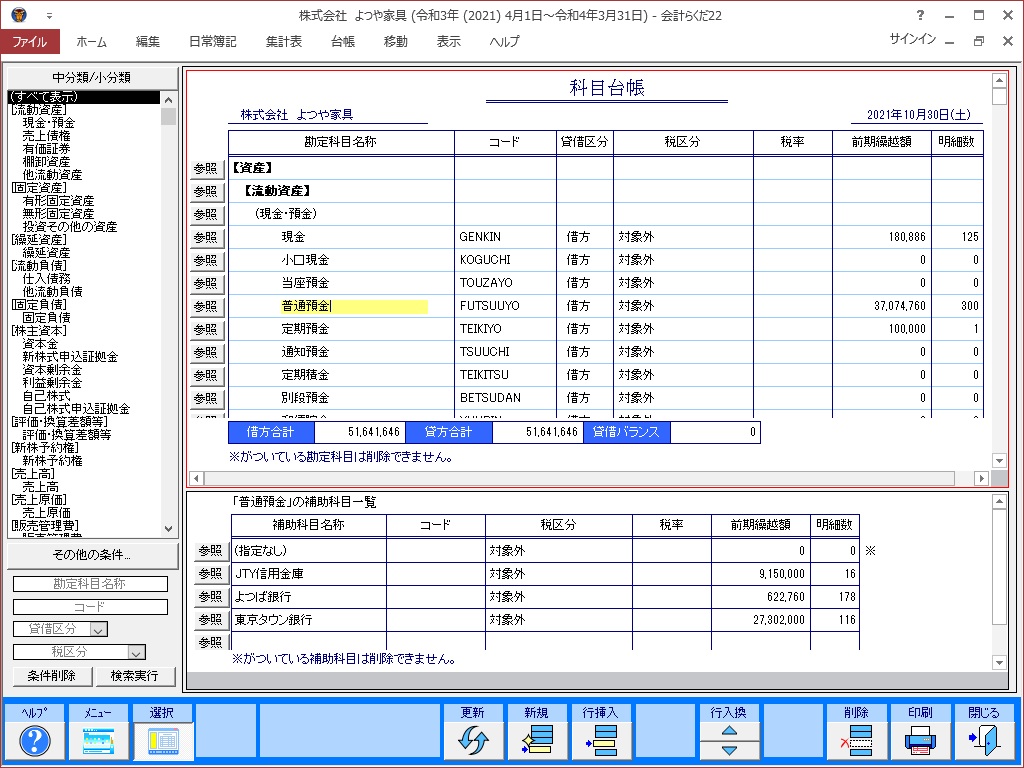Click the title bar help question mark

(x=920, y=15)
